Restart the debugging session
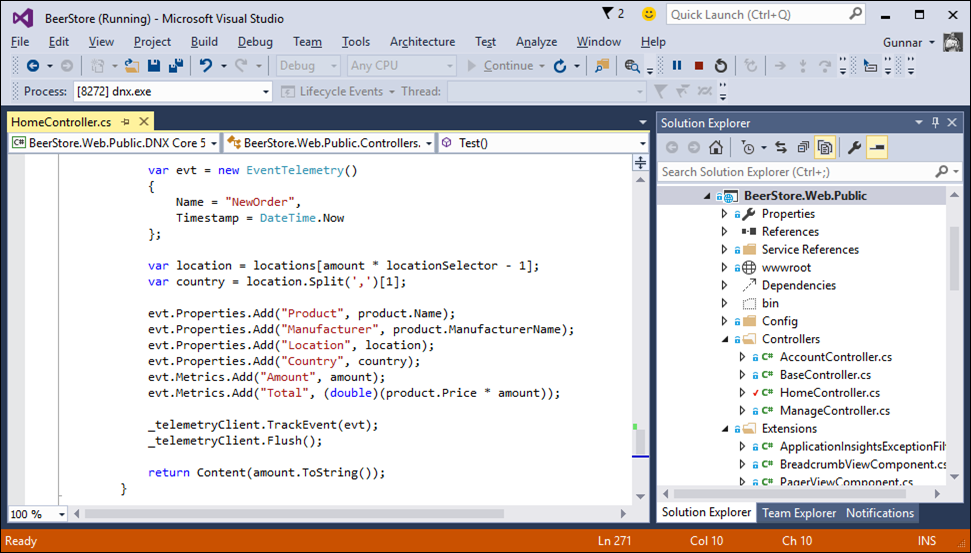This screenshot has width=971, height=553. tap(720, 66)
